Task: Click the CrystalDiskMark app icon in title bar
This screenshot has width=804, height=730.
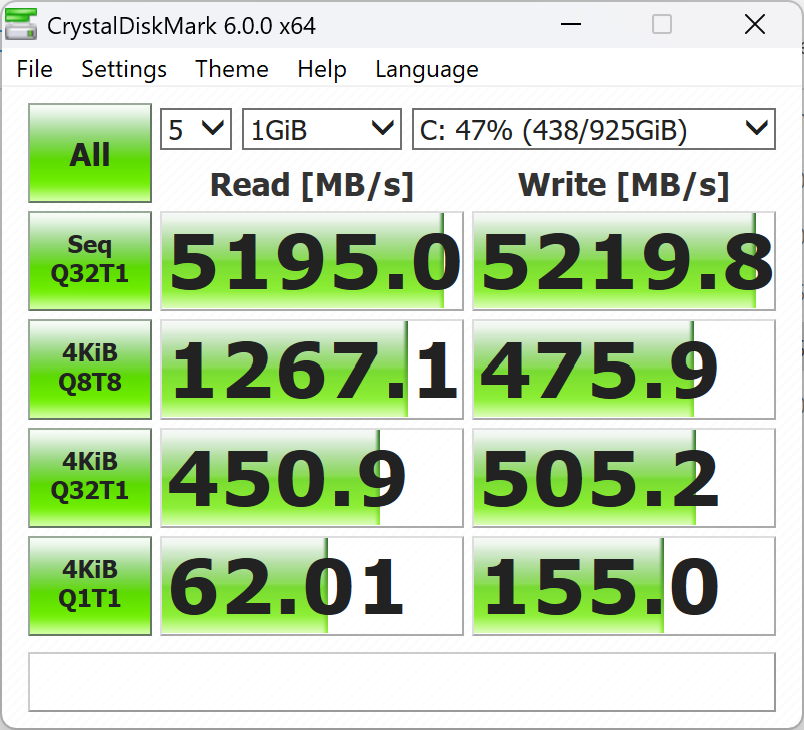Action: [x=21, y=24]
